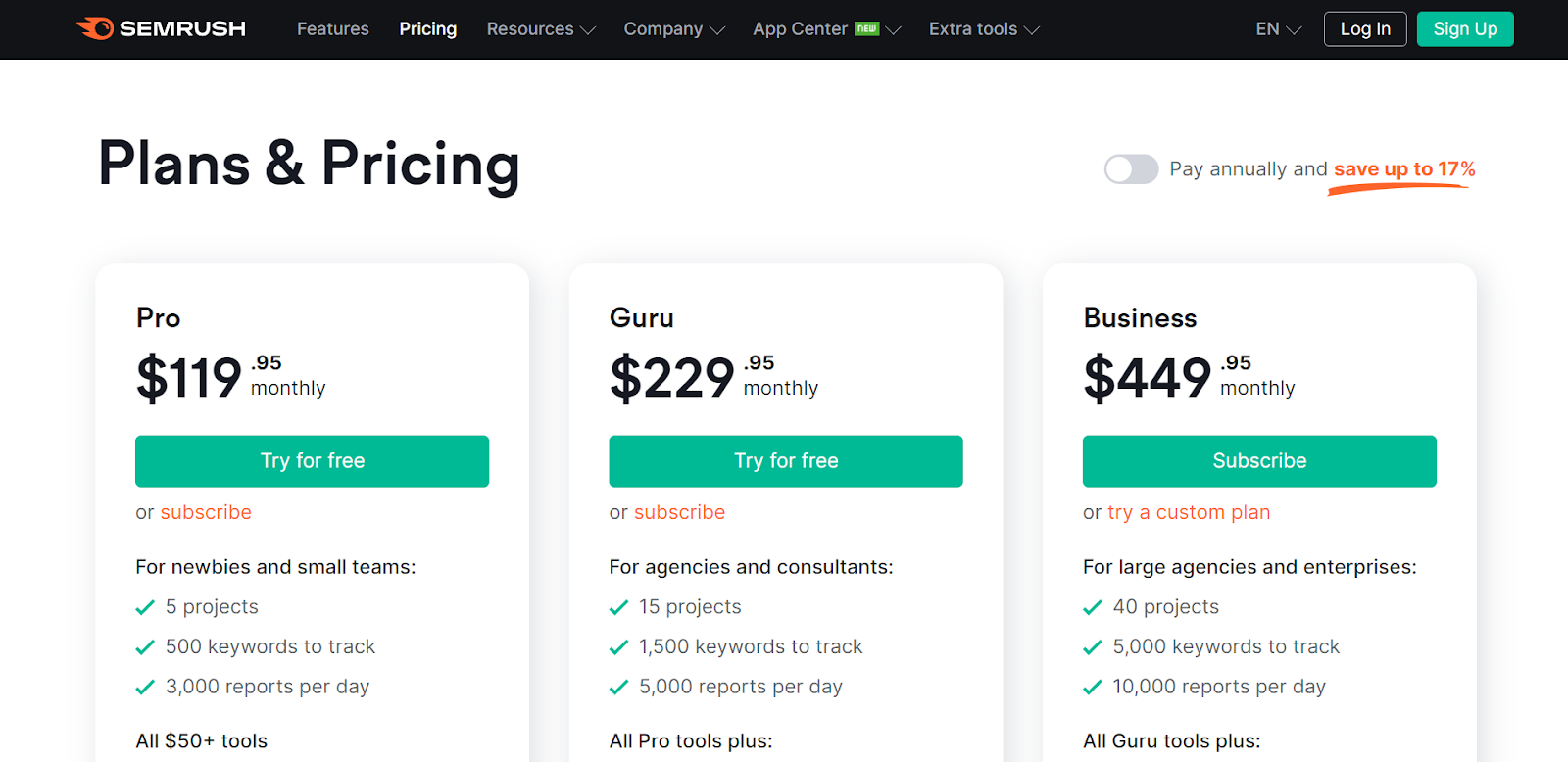Click checkmark icon next to 5 projects

tap(145, 607)
